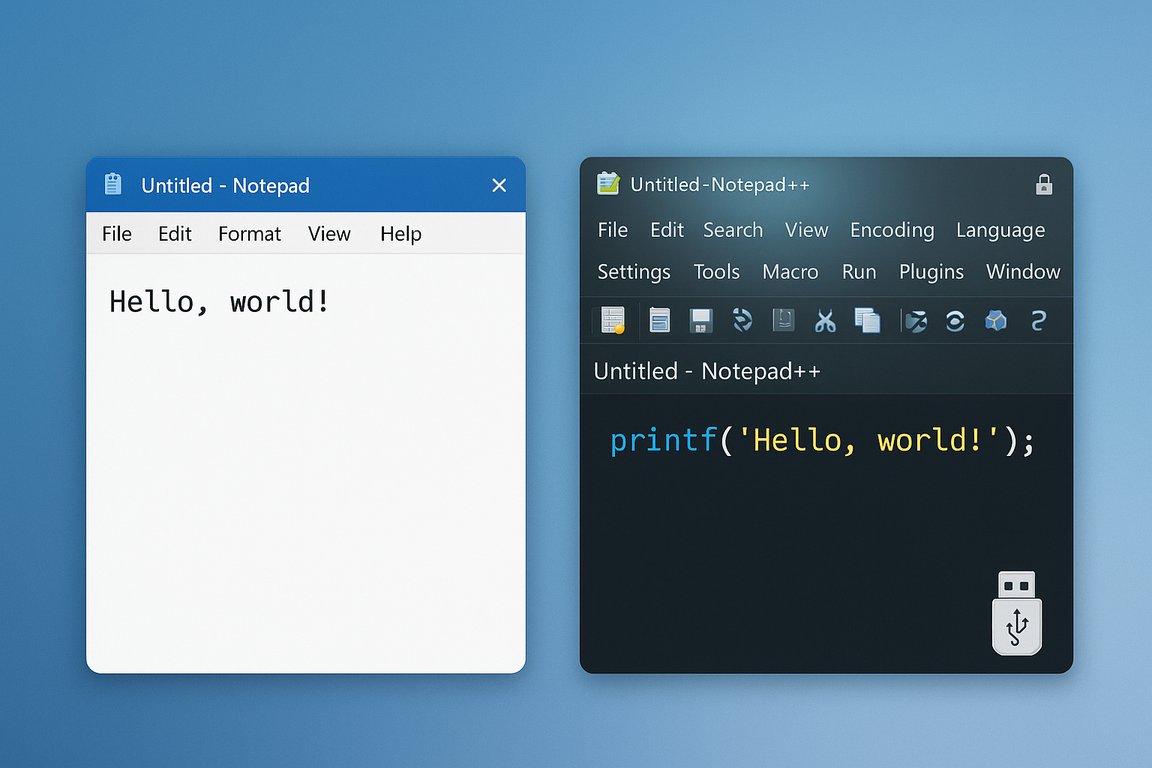The image size is (1152, 768).
Task: Close the Untitled - Notepad window
Action: (x=499, y=185)
